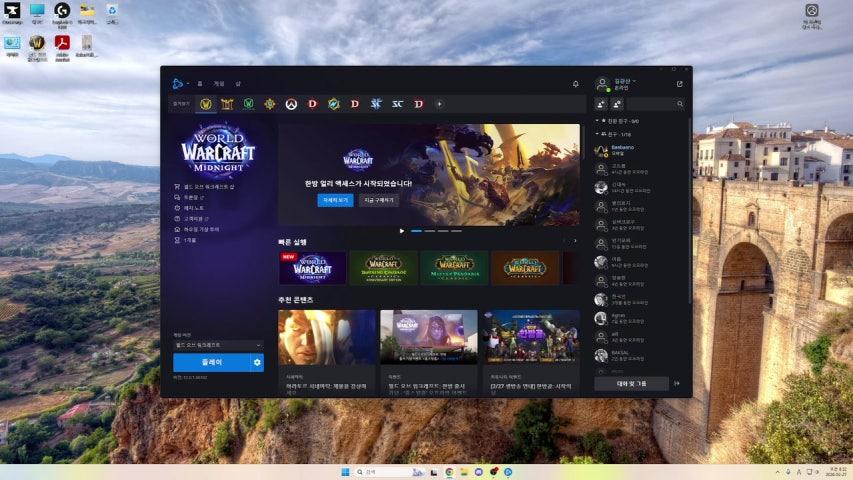Open the friends search magnifier icon
This screenshot has height=480, width=853.
pyautogui.click(x=680, y=104)
